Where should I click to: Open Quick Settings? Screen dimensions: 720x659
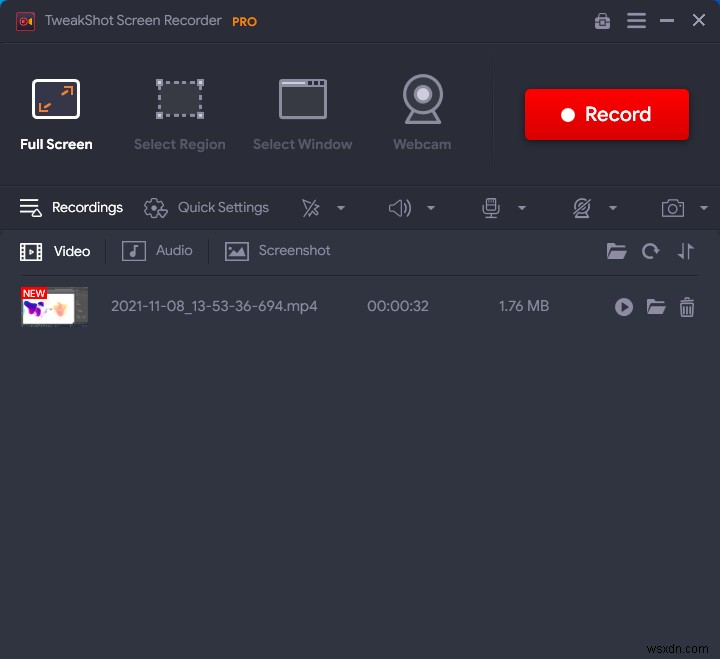[206, 208]
